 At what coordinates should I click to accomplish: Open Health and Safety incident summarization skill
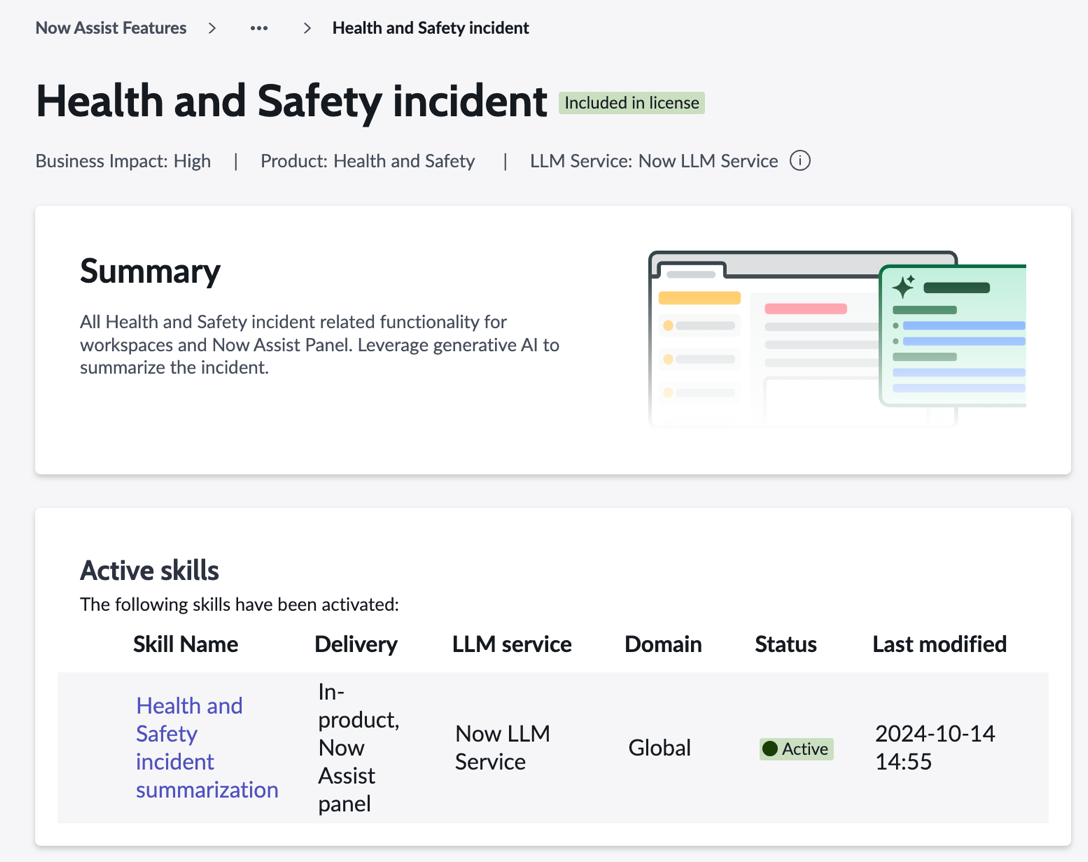207,747
